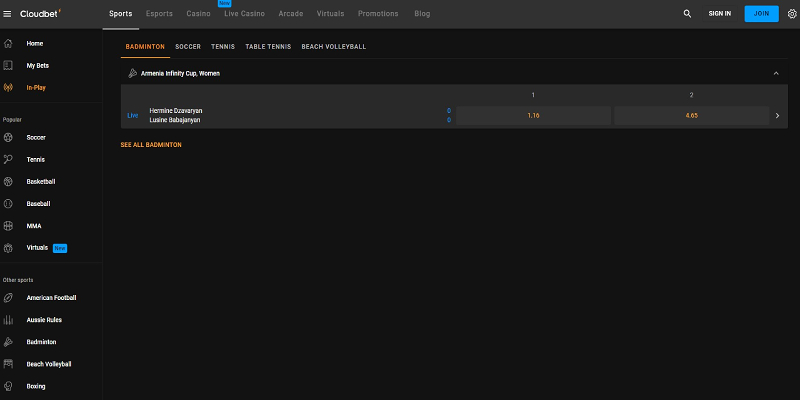Open the settings gear icon
Viewport: 800px width, 400px height.
[791, 14]
